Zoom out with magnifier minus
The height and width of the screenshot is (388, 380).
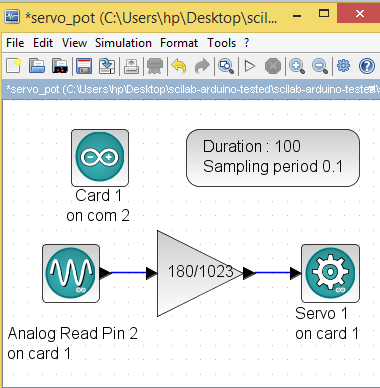tap(320, 66)
